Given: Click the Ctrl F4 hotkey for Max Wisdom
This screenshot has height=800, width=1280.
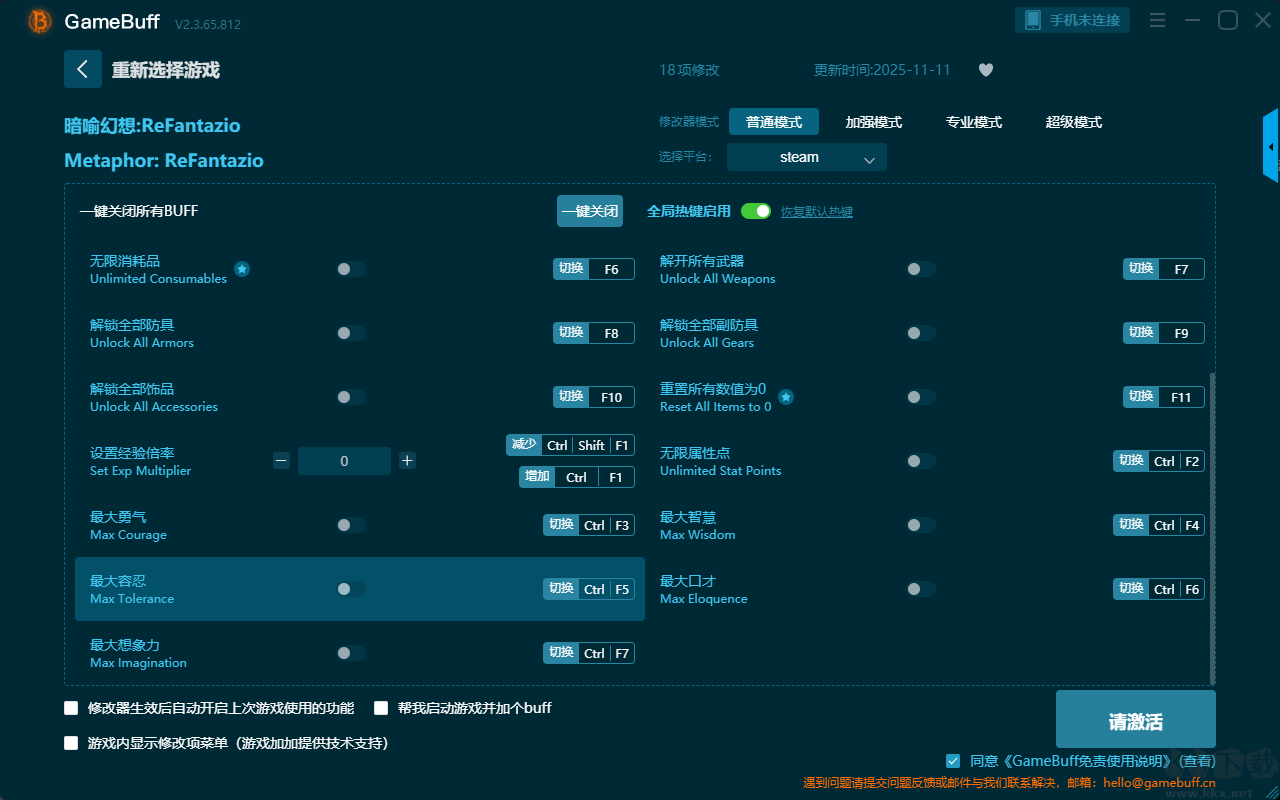Looking at the screenshot, I should click(1159, 525).
